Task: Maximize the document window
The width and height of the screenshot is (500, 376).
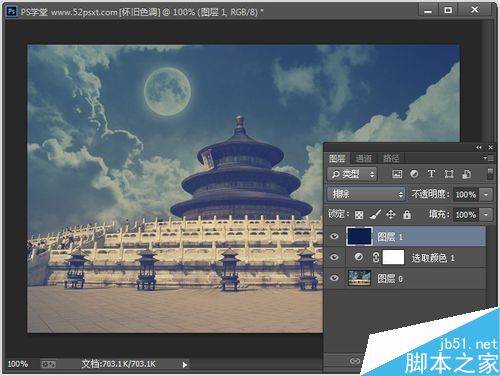Action: coord(448,11)
